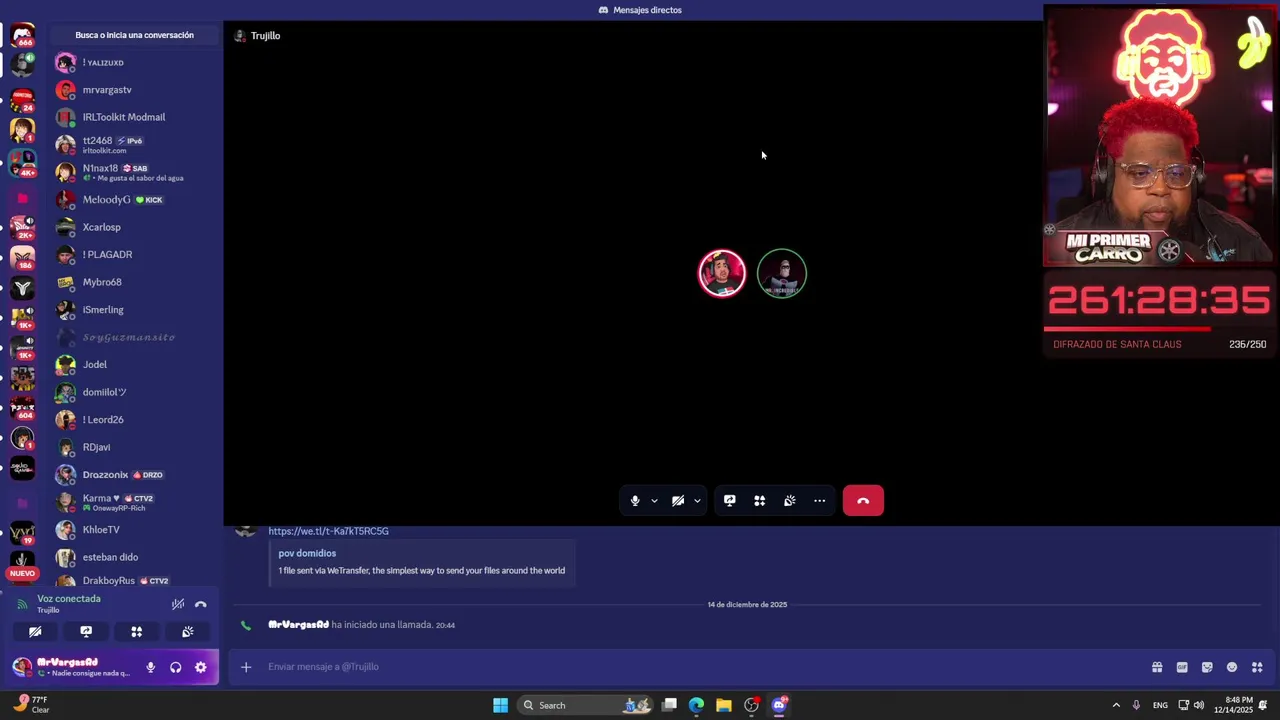Launch activity from sidebar voice panel

click(x=137, y=632)
